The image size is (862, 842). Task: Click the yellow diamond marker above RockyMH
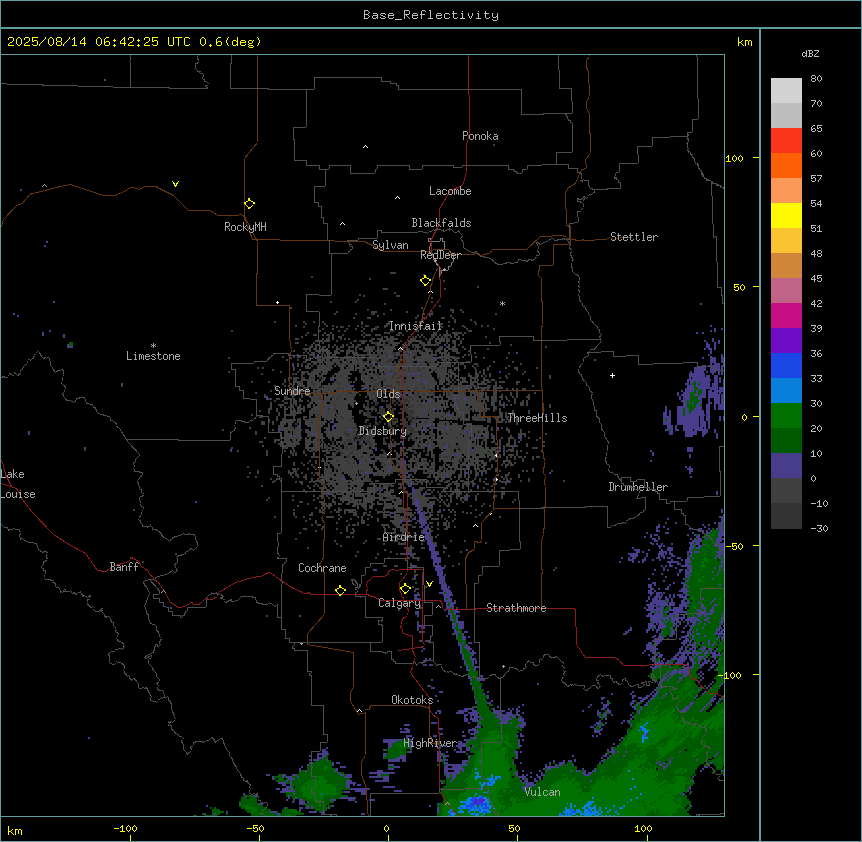point(250,203)
